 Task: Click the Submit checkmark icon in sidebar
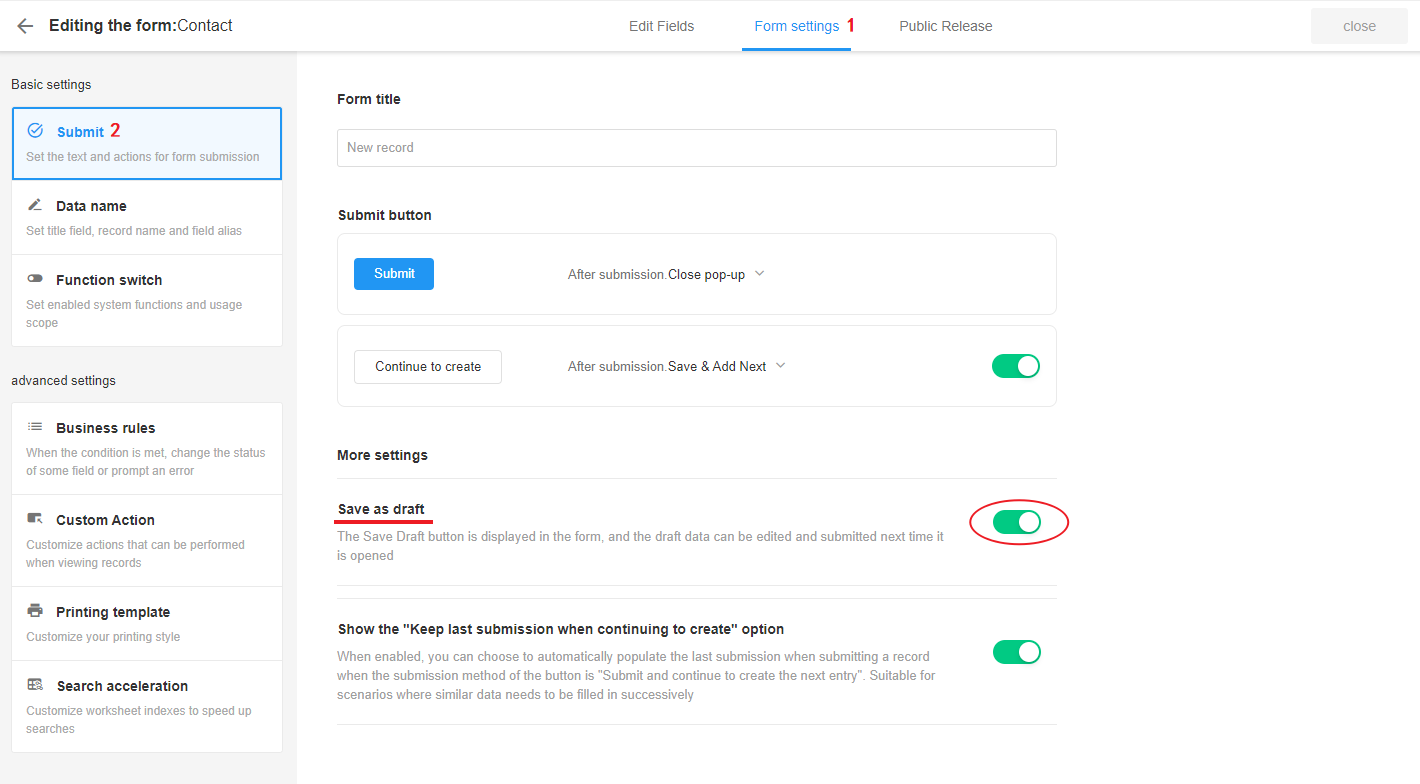35,131
